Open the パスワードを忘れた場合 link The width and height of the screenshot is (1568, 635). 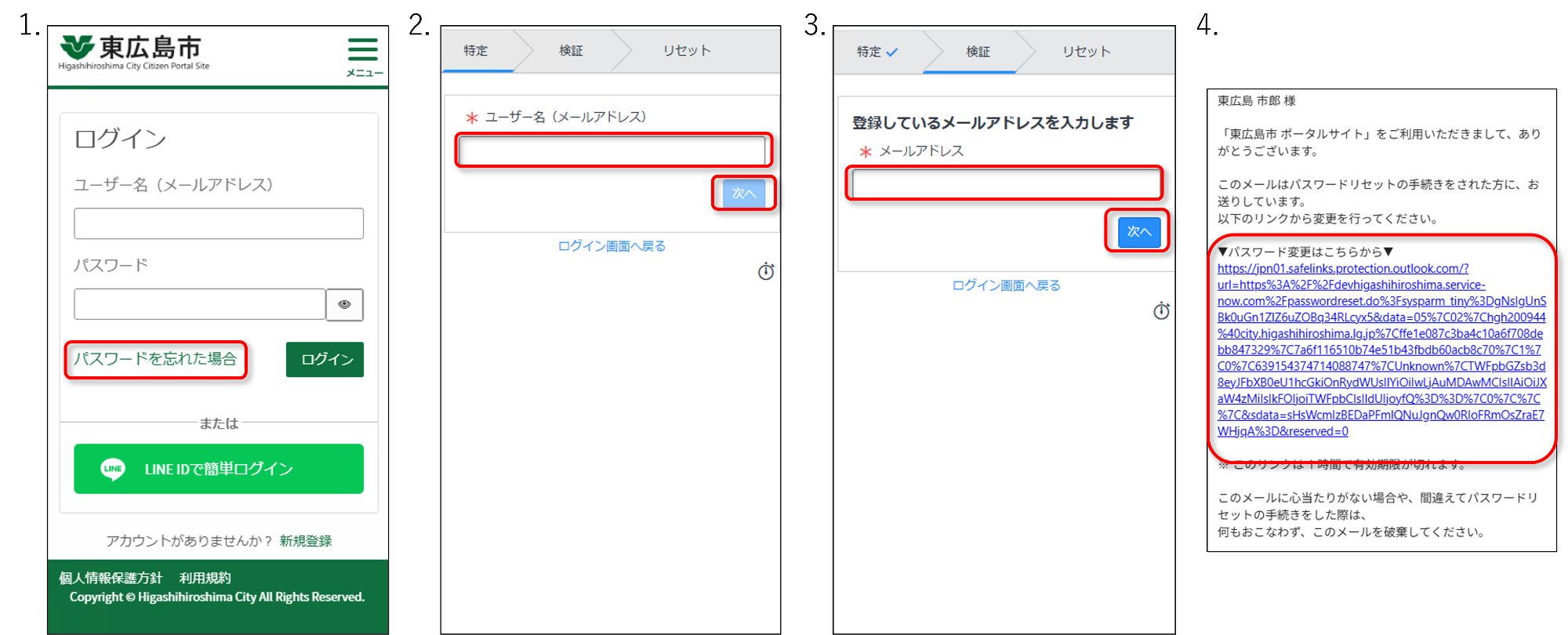pyautogui.click(x=155, y=359)
